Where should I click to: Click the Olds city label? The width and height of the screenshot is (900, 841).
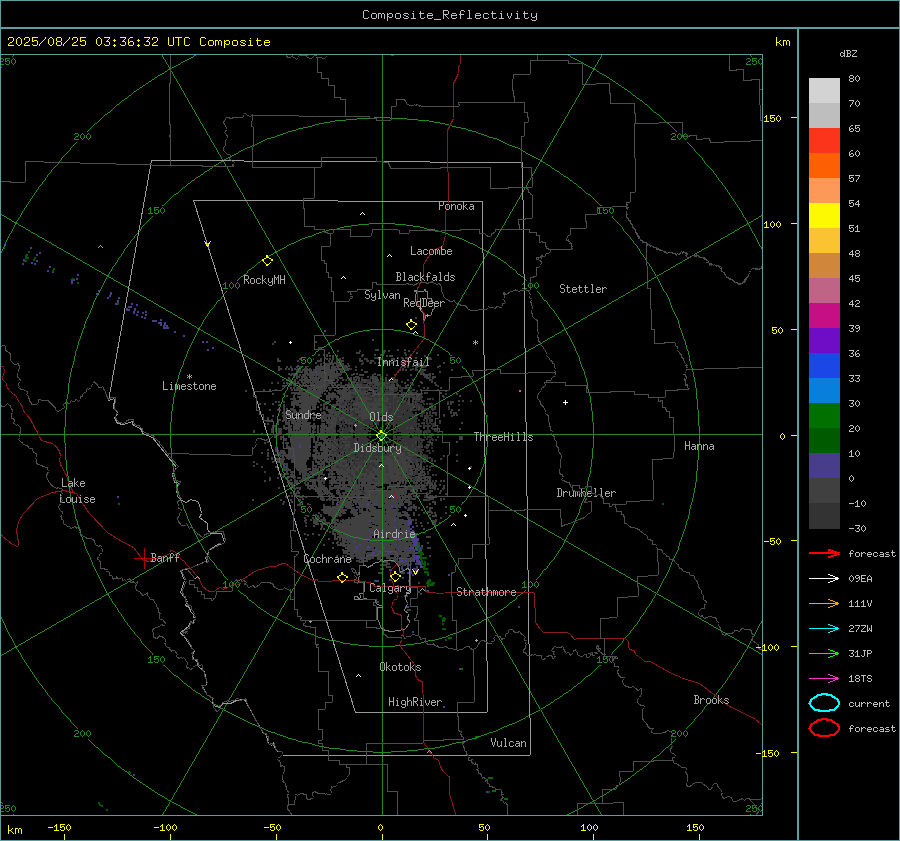pyautogui.click(x=381, y=417)
